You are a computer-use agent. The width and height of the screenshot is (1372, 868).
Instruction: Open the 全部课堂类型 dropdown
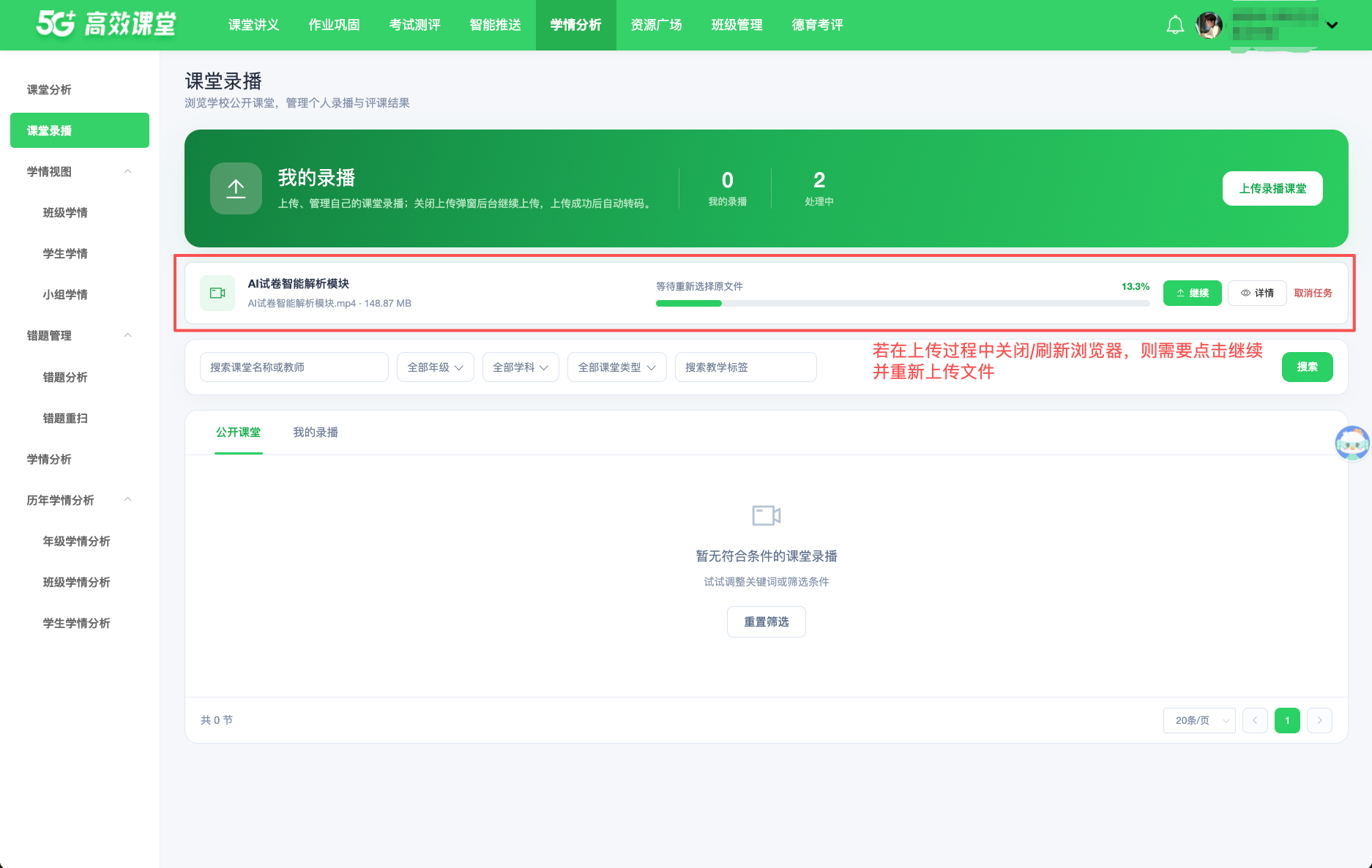[x=617, y=367]
